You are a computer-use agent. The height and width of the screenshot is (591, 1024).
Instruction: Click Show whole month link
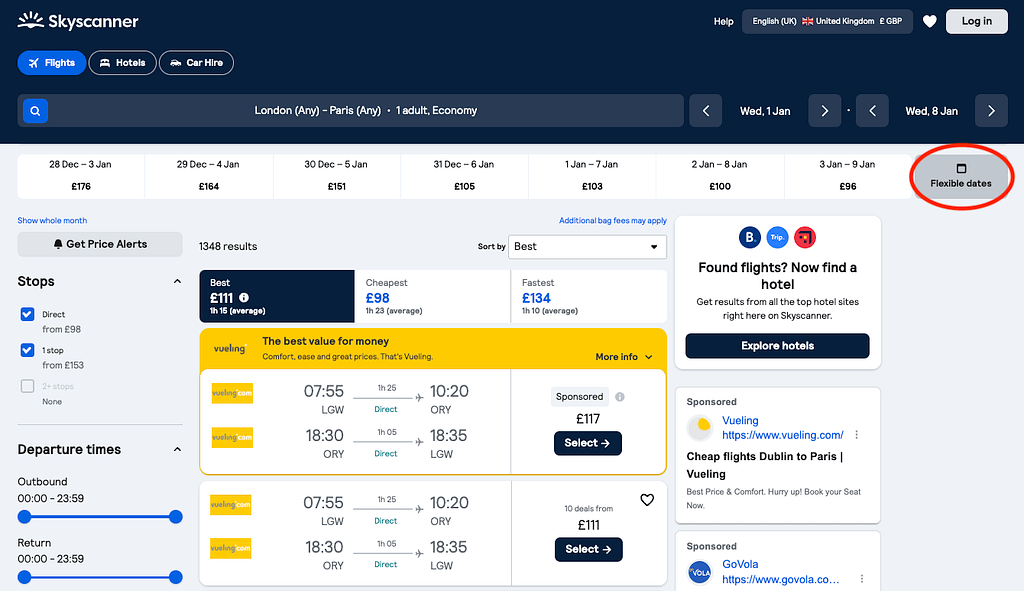[52, 221]
